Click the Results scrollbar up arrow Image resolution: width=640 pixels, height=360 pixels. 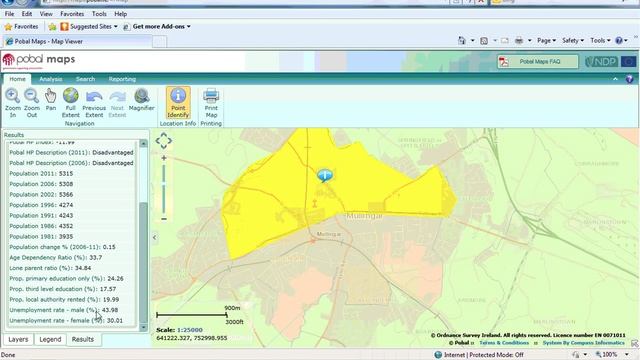(143, 143)
